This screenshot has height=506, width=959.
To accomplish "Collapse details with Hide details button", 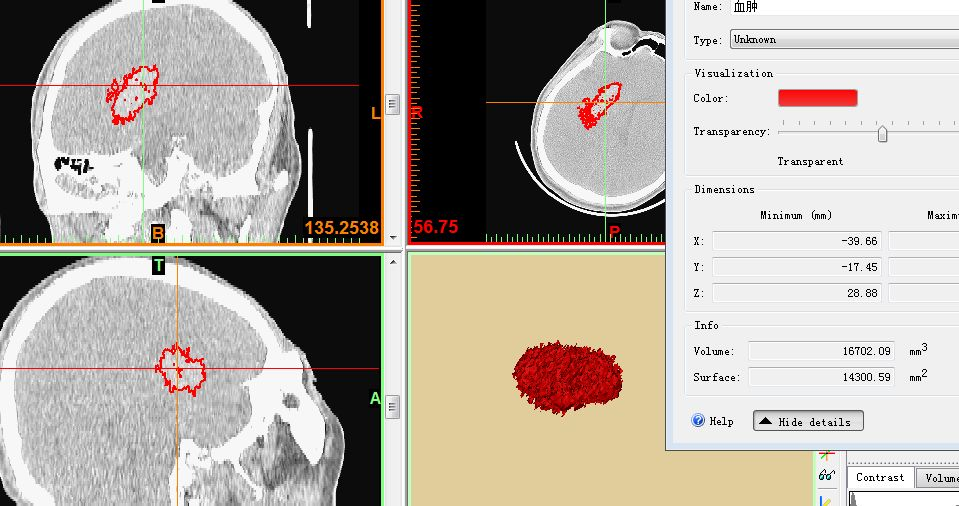I will click(x=808, y=422).
